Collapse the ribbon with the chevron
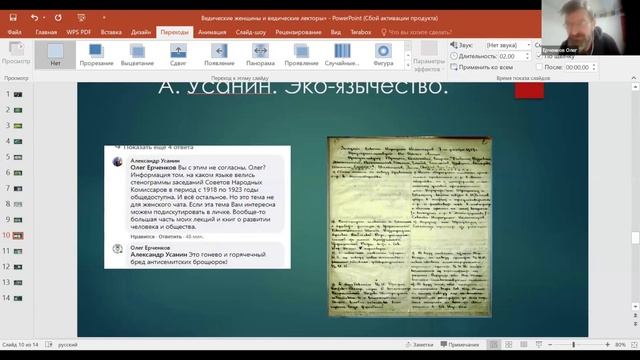Image resolution: width=640 pixels, height=360 pixels. click(633, 78)
